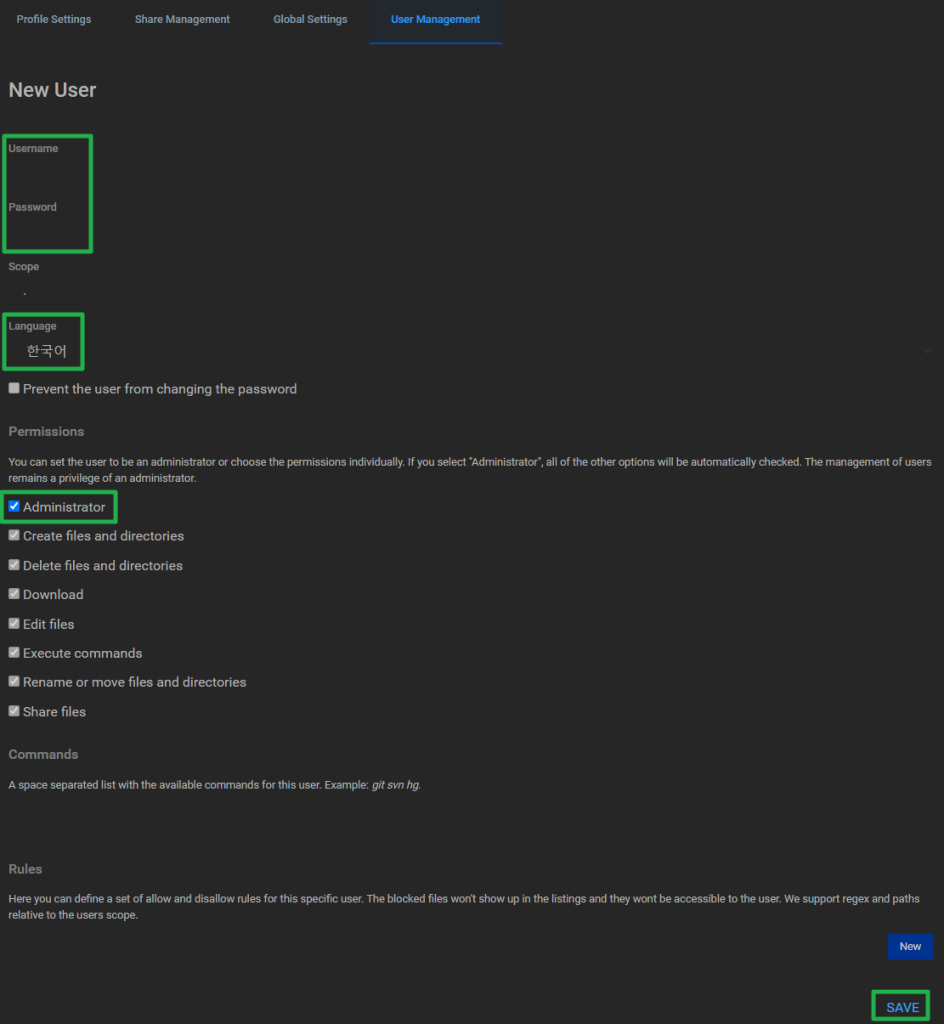Toggle the Download permission checkbox
The width and height of the screenshot is (944, 1024).
click(x=14, y=594)
